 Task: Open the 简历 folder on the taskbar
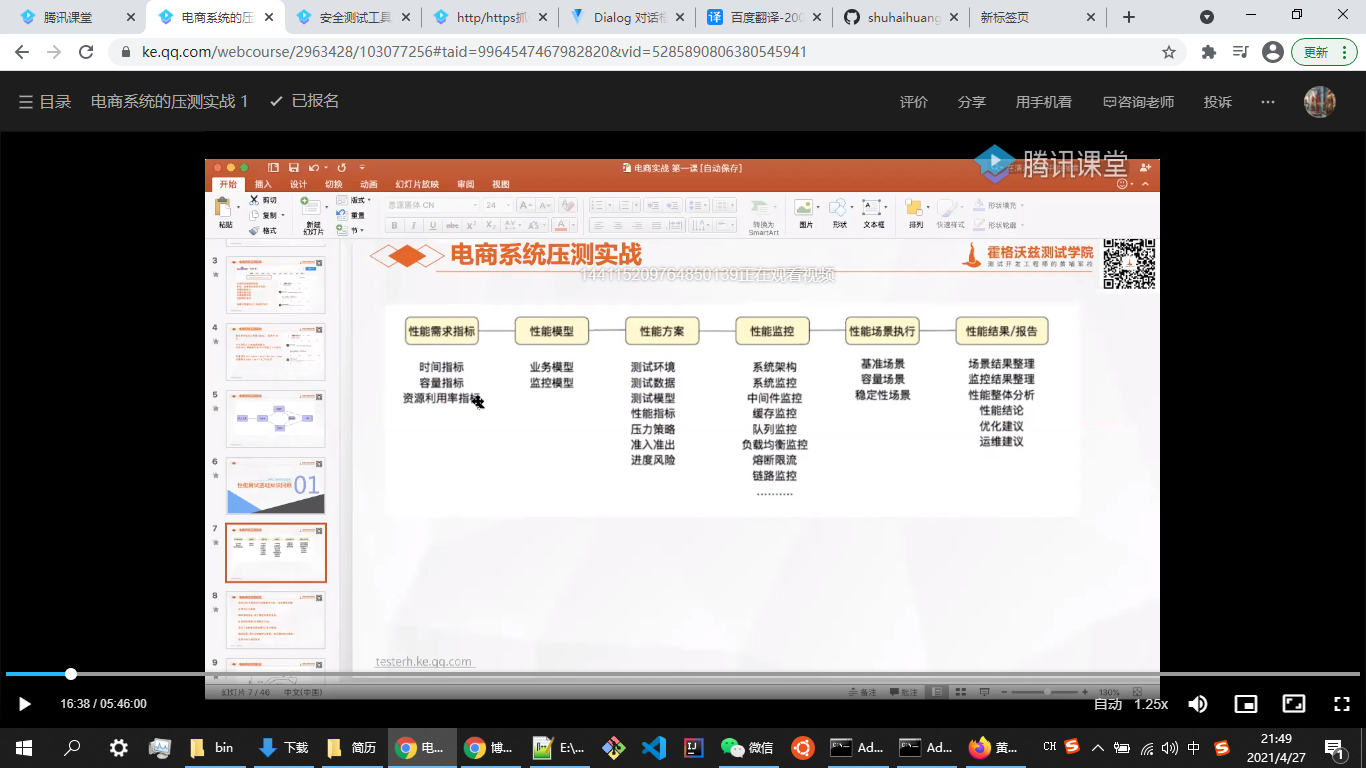pos(352,747)
